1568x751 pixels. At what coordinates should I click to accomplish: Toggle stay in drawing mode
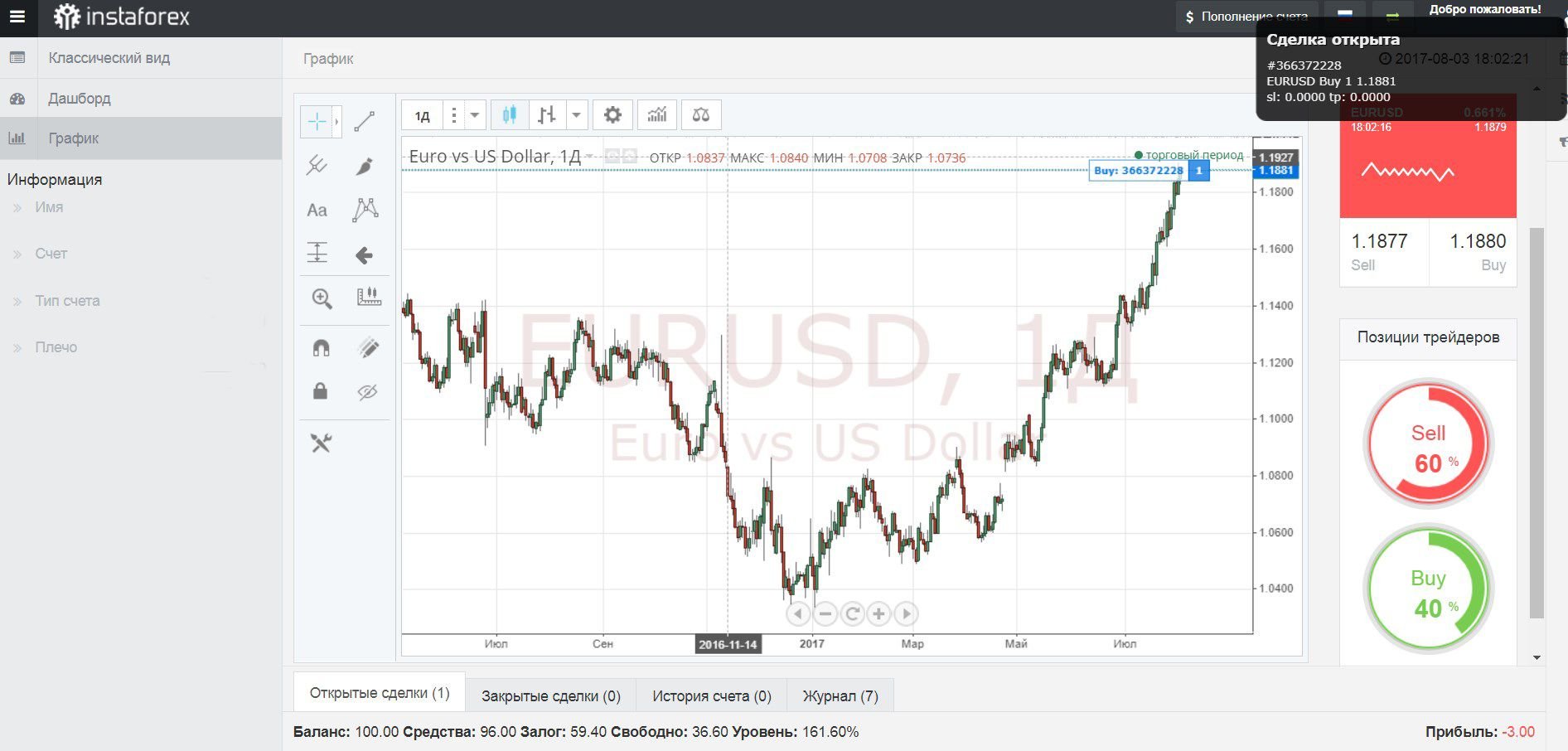point(369,348)
